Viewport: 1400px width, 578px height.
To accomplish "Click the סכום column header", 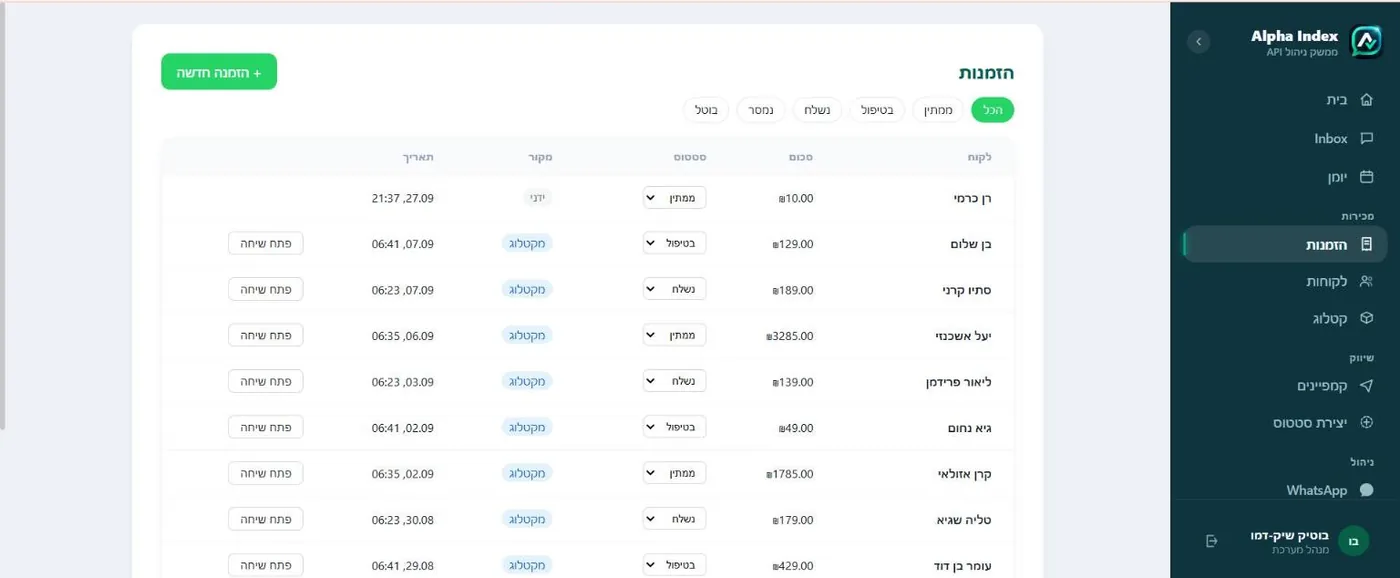I will click(x=801, y=157).
